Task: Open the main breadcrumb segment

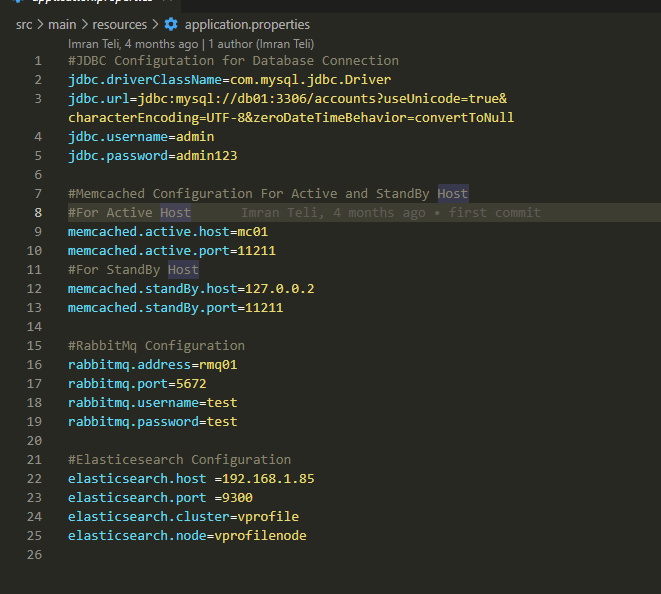Action: 62,24
